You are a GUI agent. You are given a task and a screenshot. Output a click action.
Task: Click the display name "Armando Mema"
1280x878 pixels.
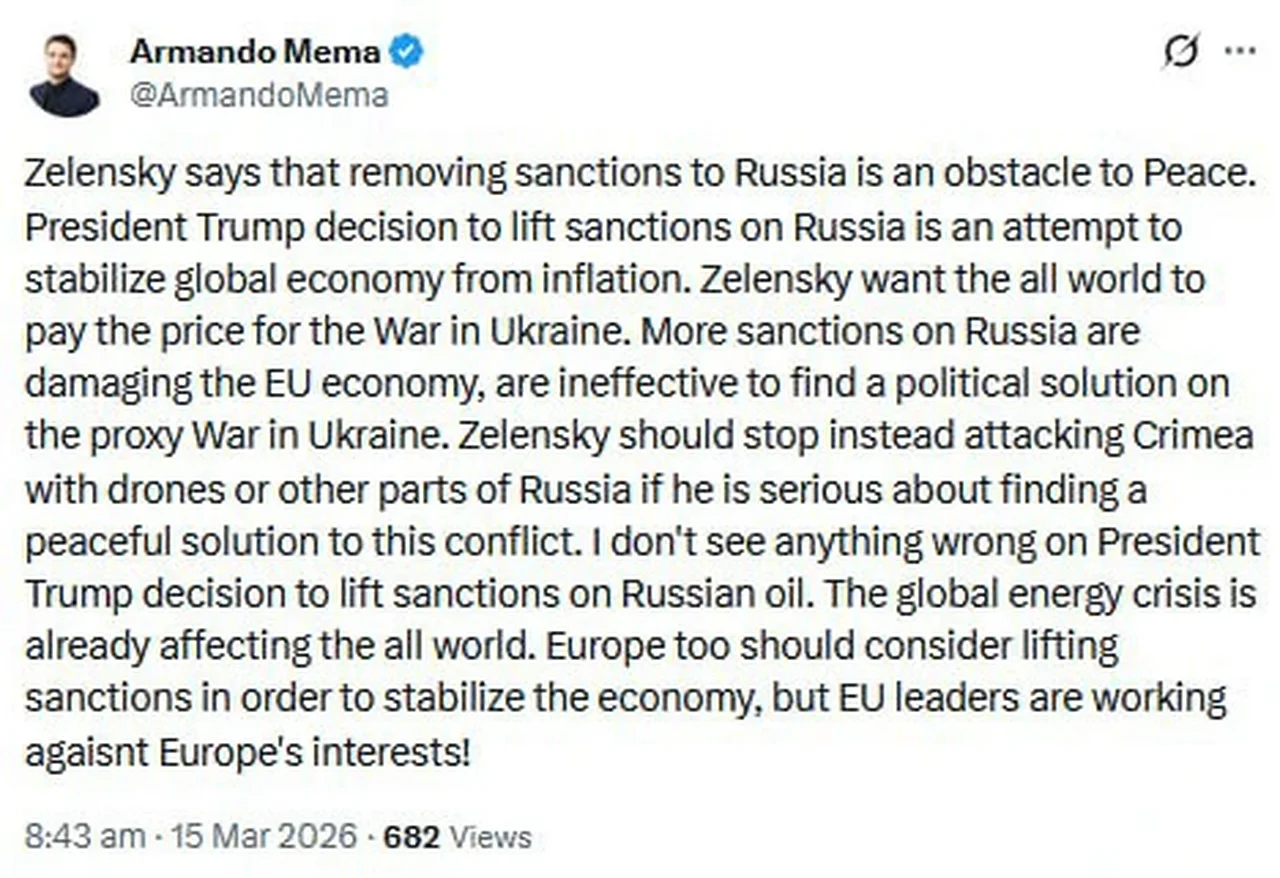click(254, 51)
